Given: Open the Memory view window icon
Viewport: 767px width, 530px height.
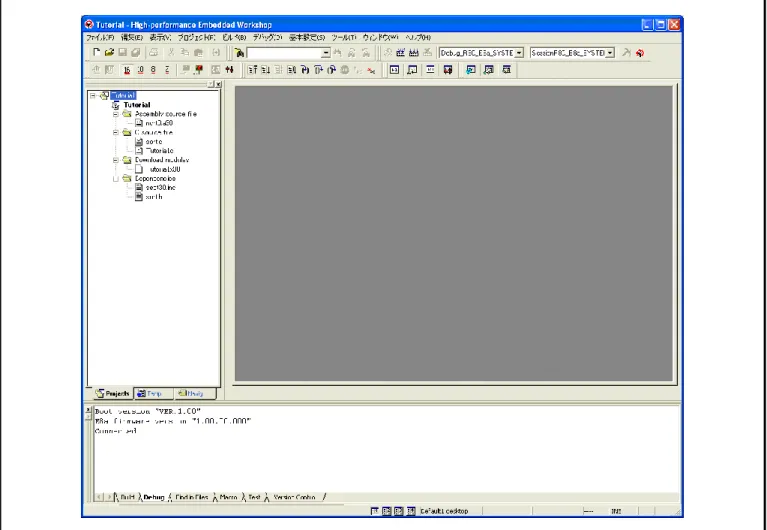Looking at the screenshot, I should (x=412, y=70).
